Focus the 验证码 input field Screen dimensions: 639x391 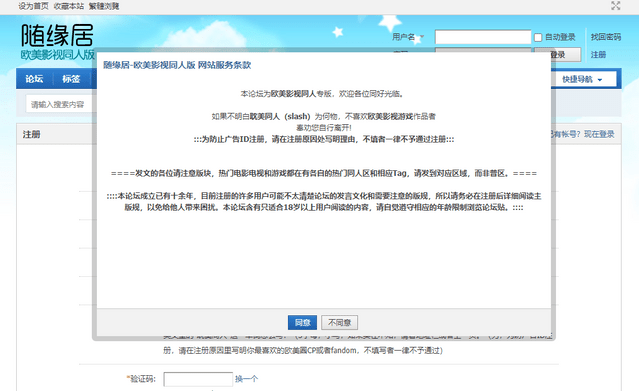click(198, 379)
